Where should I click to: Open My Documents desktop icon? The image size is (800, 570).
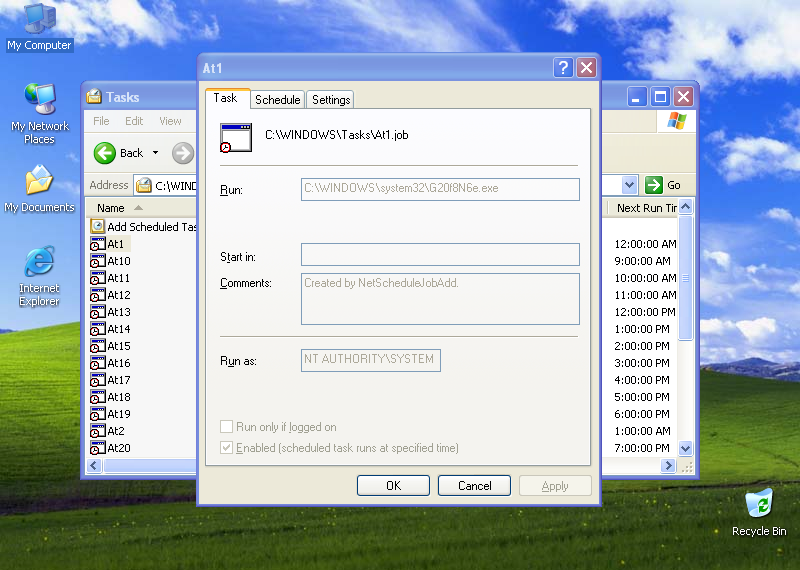[39, 189]
